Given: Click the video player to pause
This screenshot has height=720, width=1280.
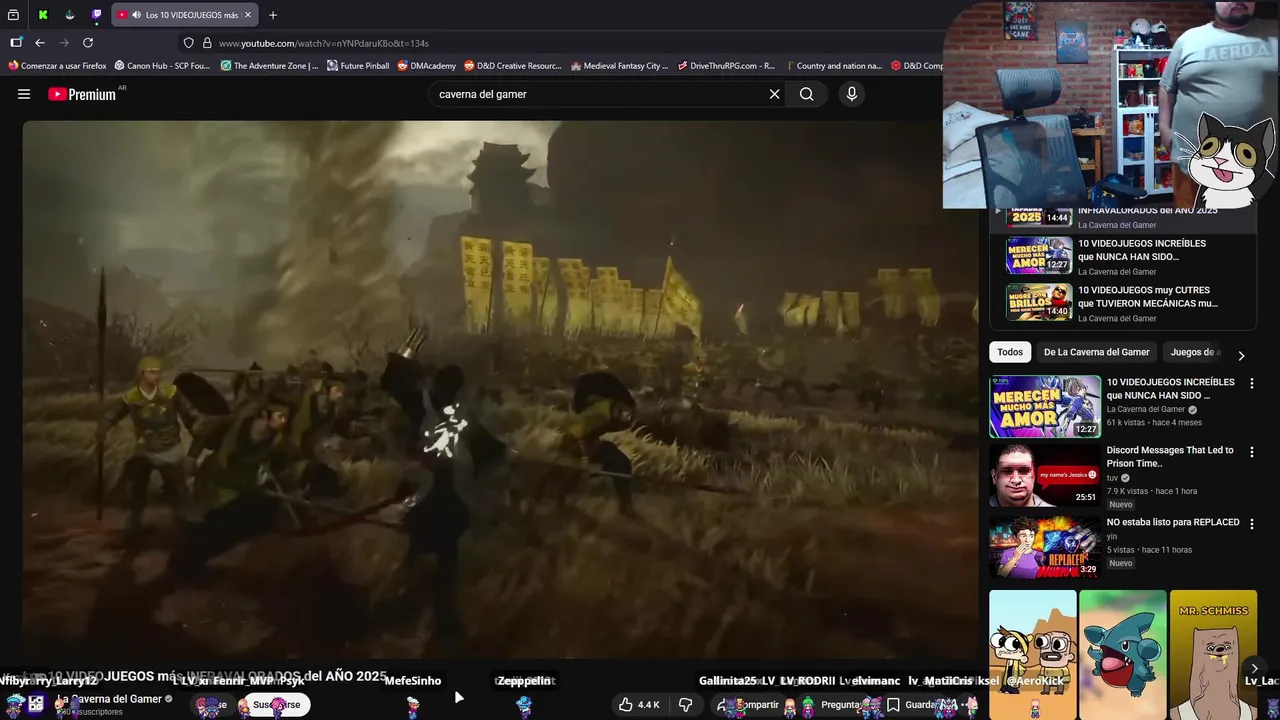Looking at the screenshot, I should pyautogui.click(x=500, y=390).
